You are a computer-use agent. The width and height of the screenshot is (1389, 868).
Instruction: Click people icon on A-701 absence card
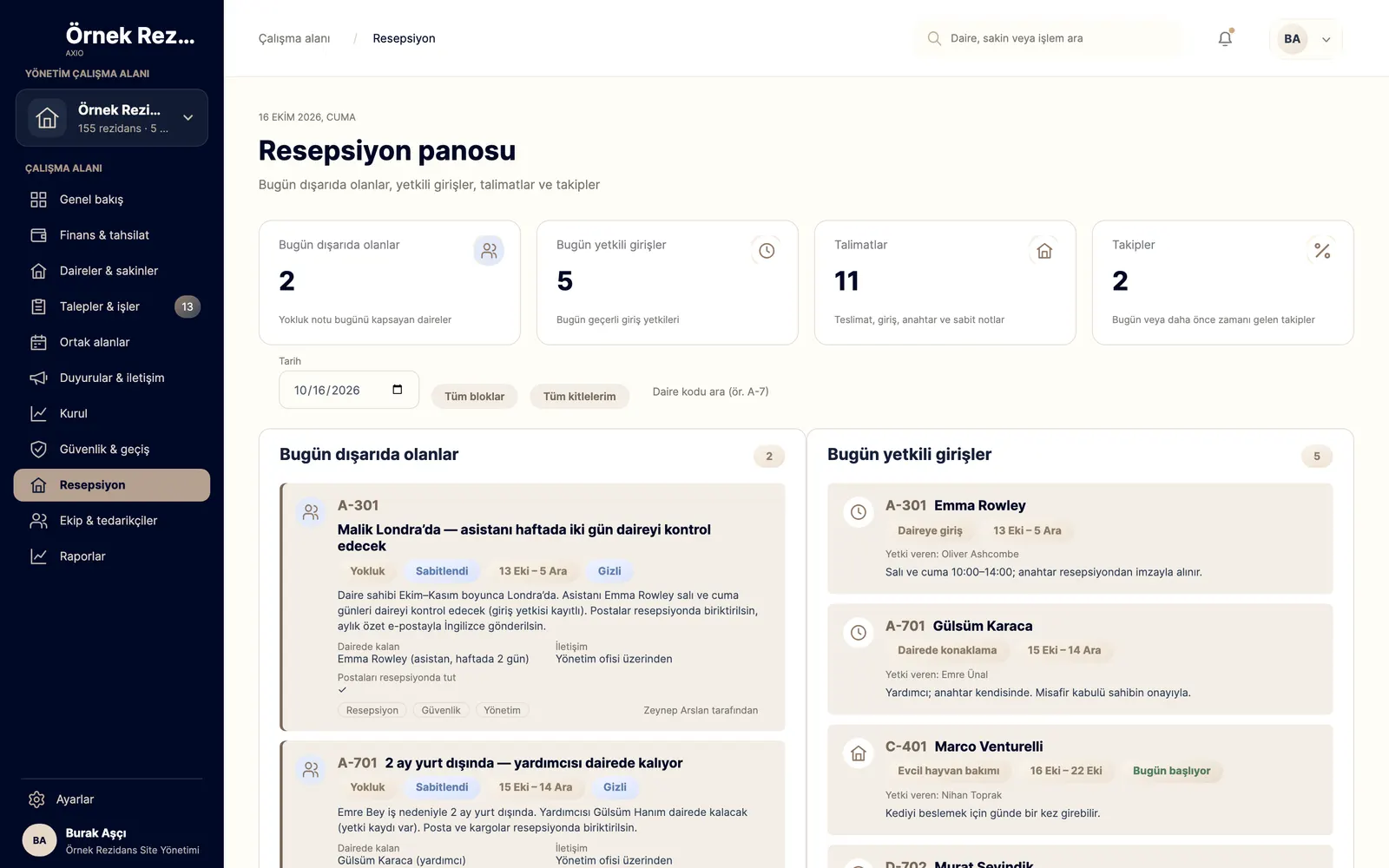pos(311,770)
